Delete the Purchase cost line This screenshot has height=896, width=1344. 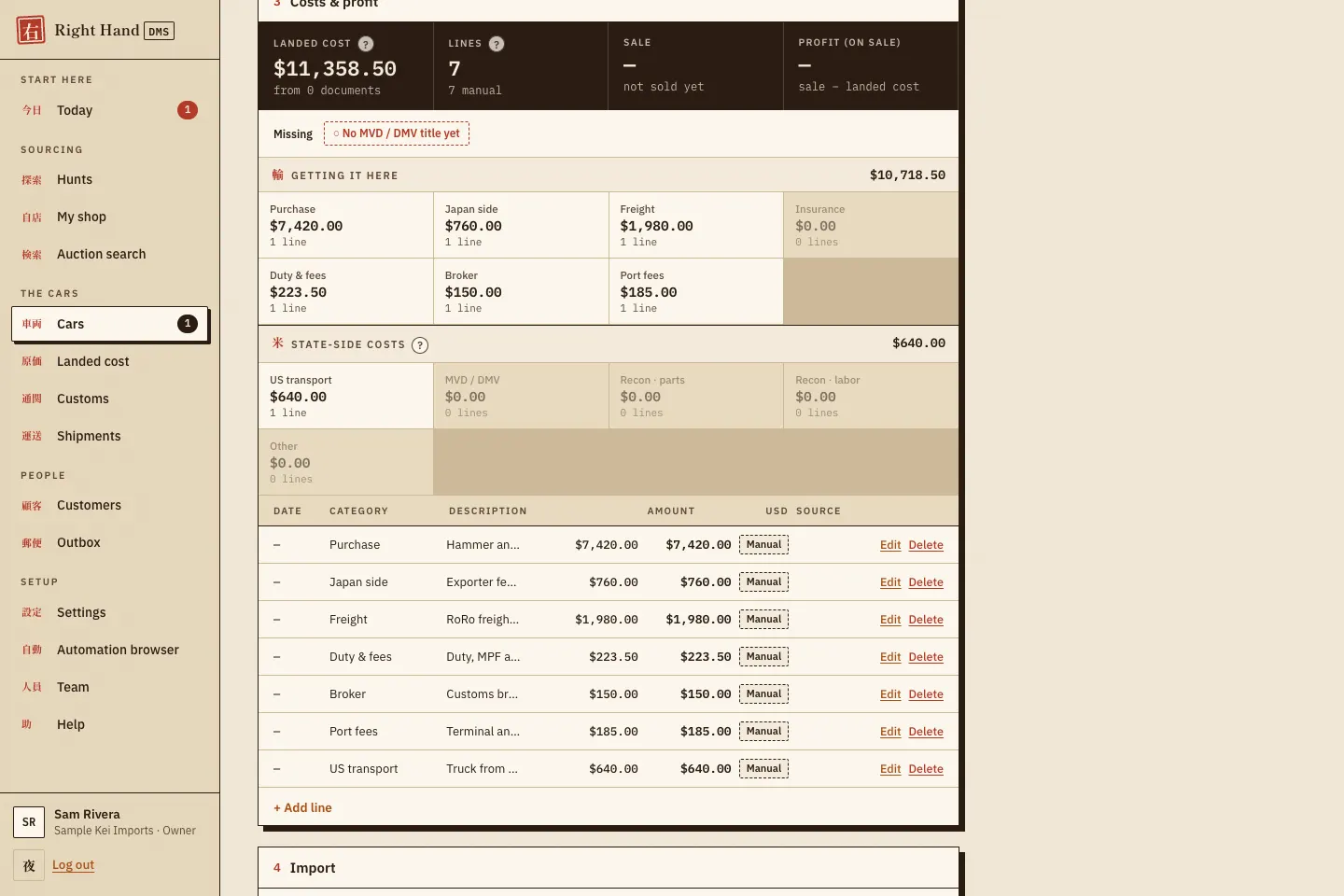(x=926, y=545)
